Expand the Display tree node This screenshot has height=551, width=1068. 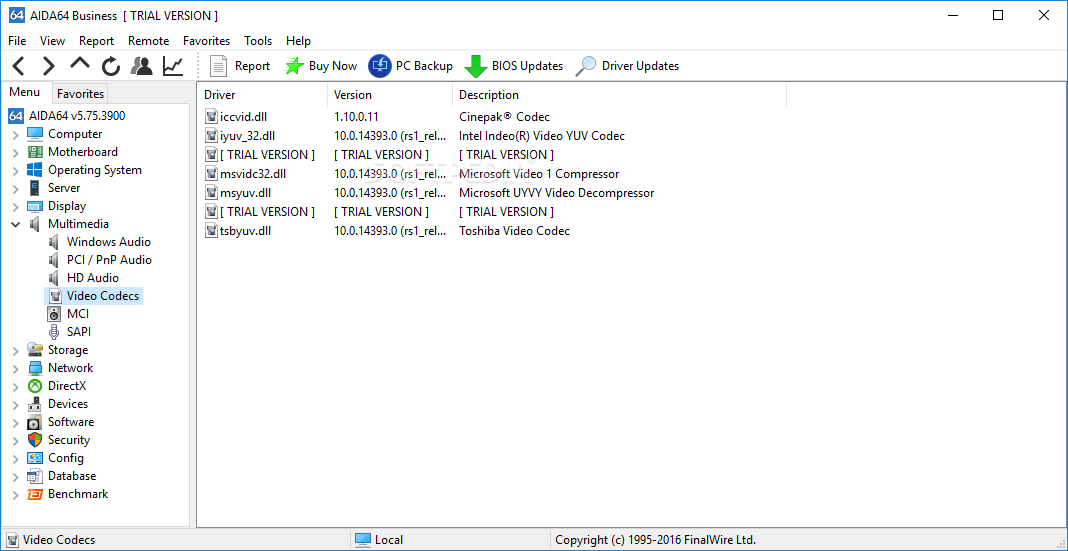16,206
